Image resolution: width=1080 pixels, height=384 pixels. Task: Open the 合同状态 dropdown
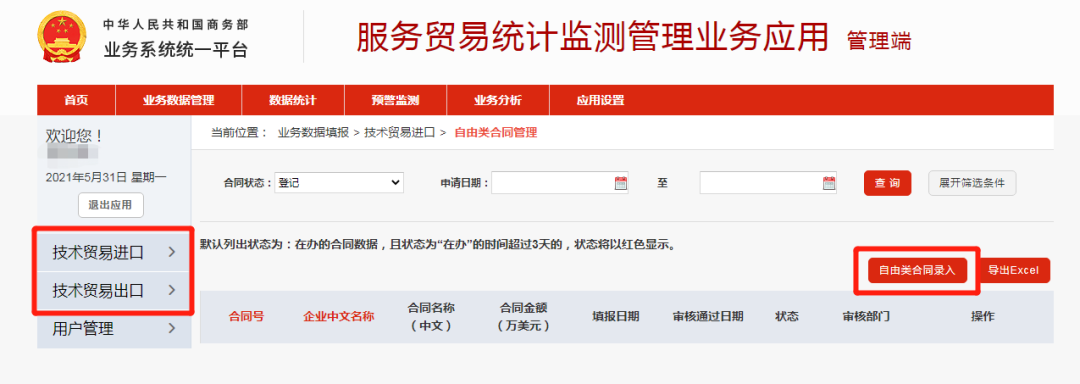click(339, 183)
